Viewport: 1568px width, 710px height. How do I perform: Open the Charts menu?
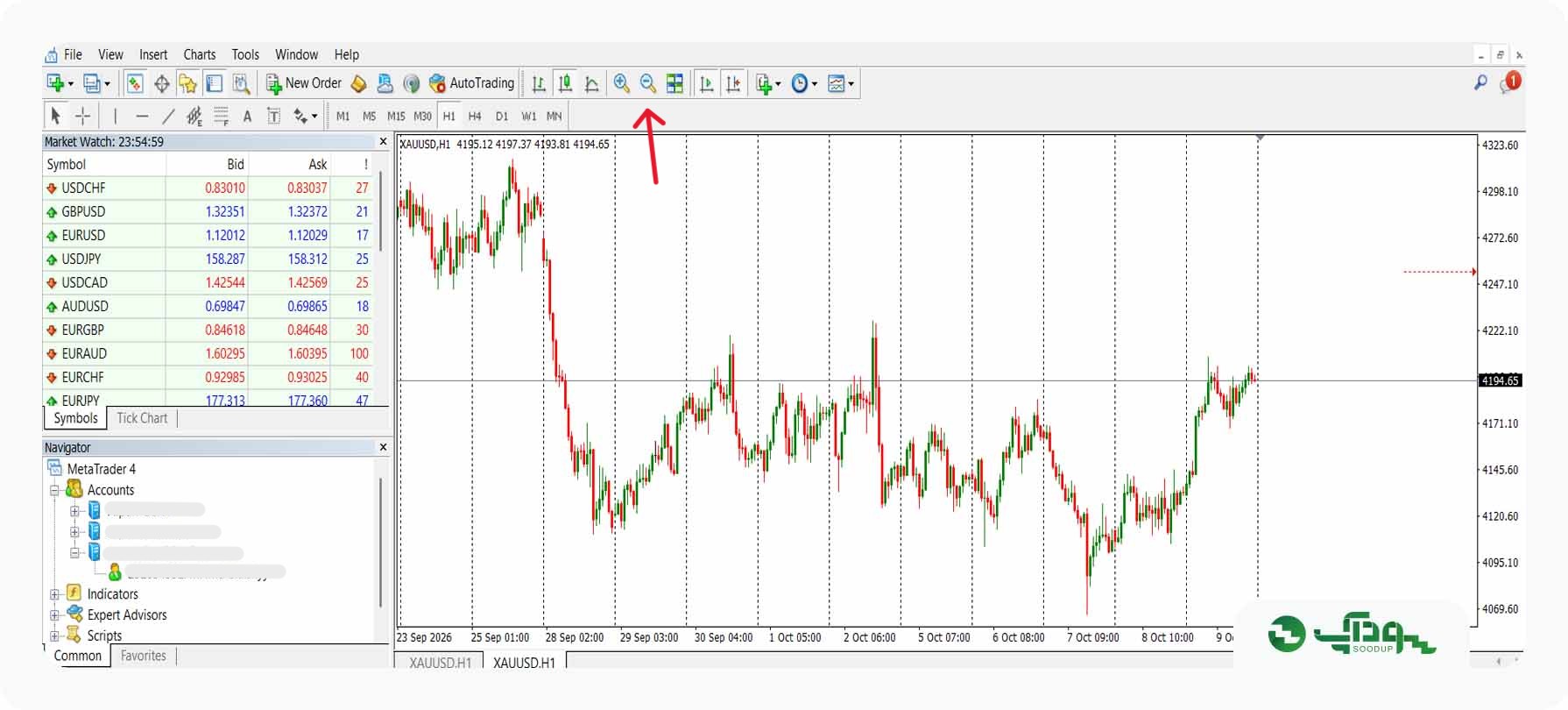pos(199,54)
